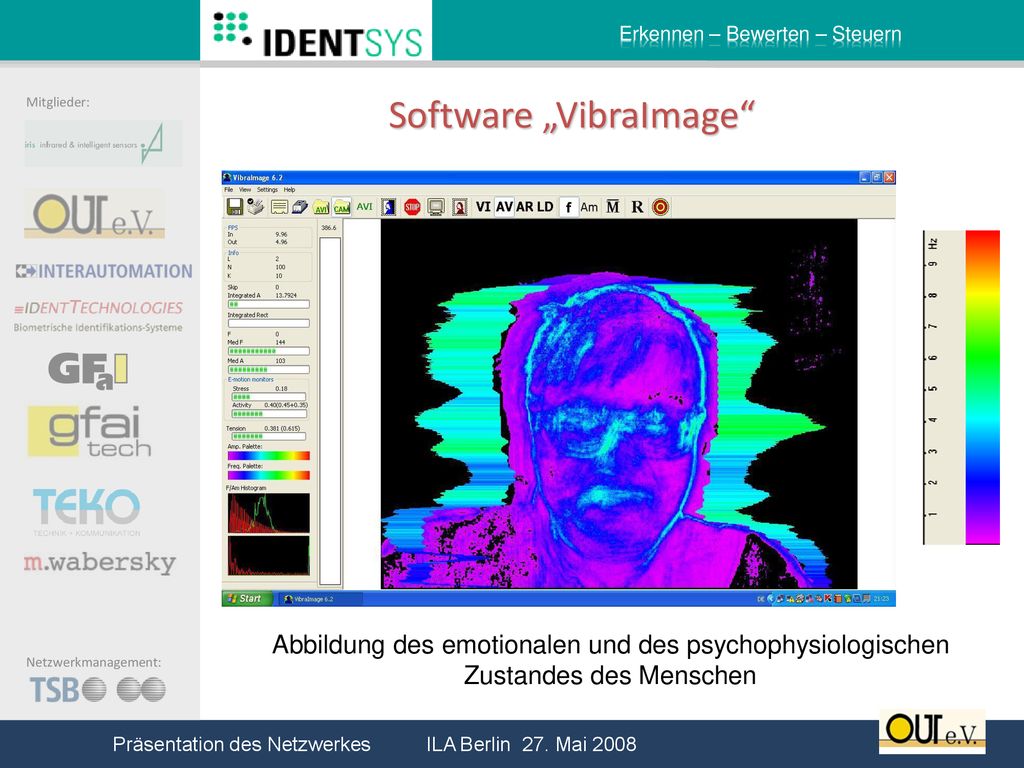Minimize the VibraImage window
The width and height of the screenshot is (1024, 768).
click(x=865, y=177)
